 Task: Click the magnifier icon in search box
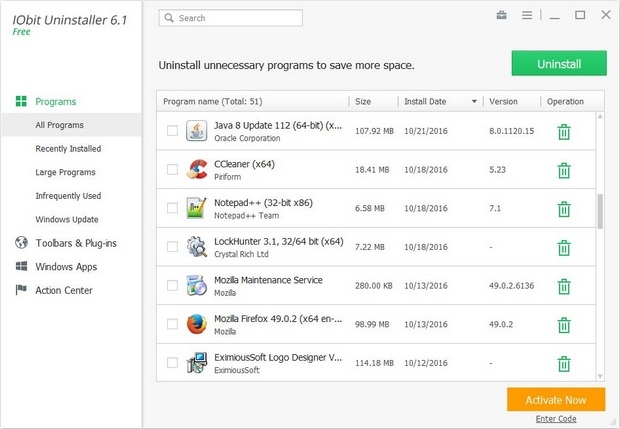click(x=169, y=18)
